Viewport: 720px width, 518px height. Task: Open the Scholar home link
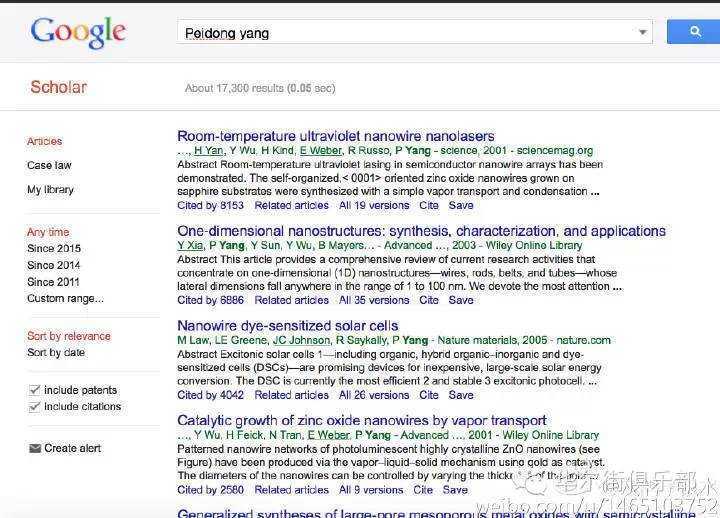tap(58, 87)
